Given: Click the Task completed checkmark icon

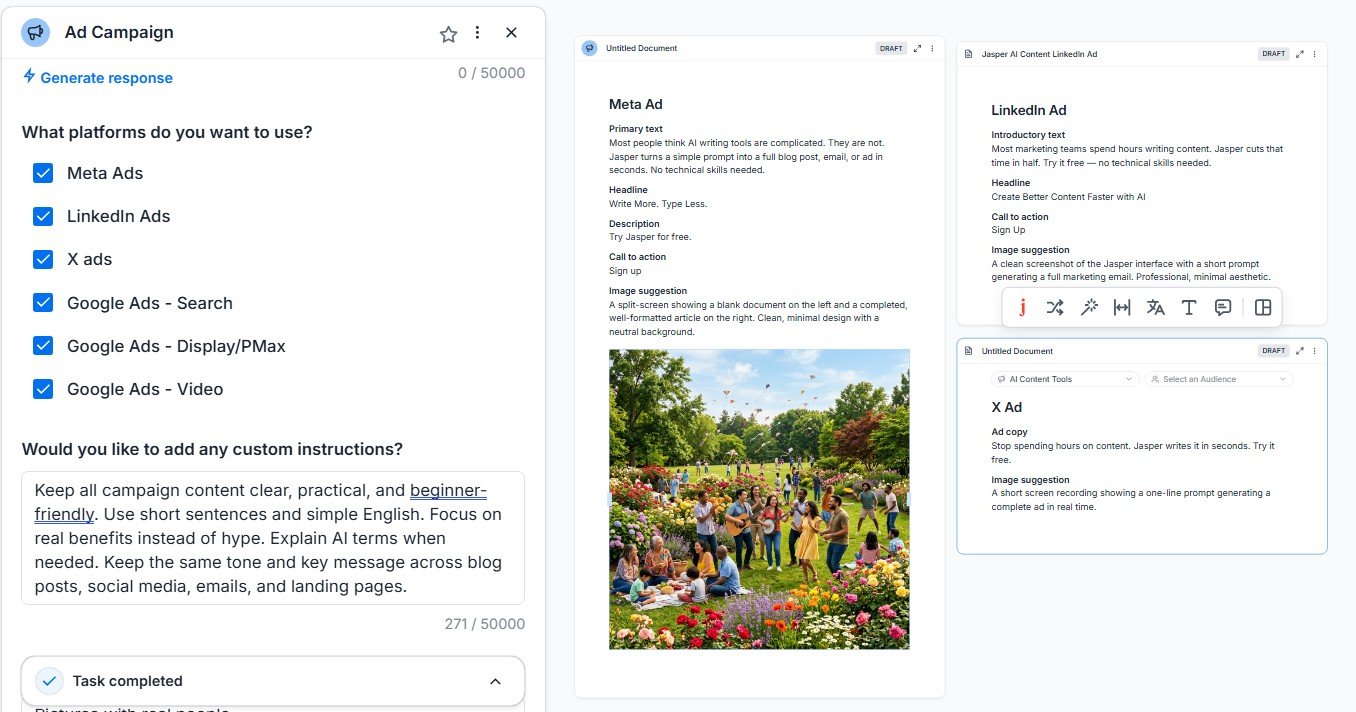Looking at the screenshot, I should (x=49, y=681).
